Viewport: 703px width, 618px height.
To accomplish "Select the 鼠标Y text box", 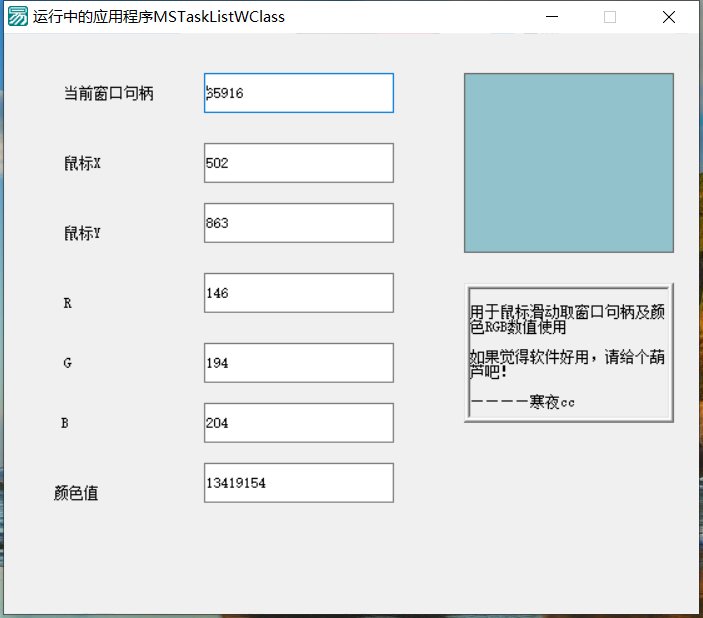I will pyautogui.click(x=298, y=223).
